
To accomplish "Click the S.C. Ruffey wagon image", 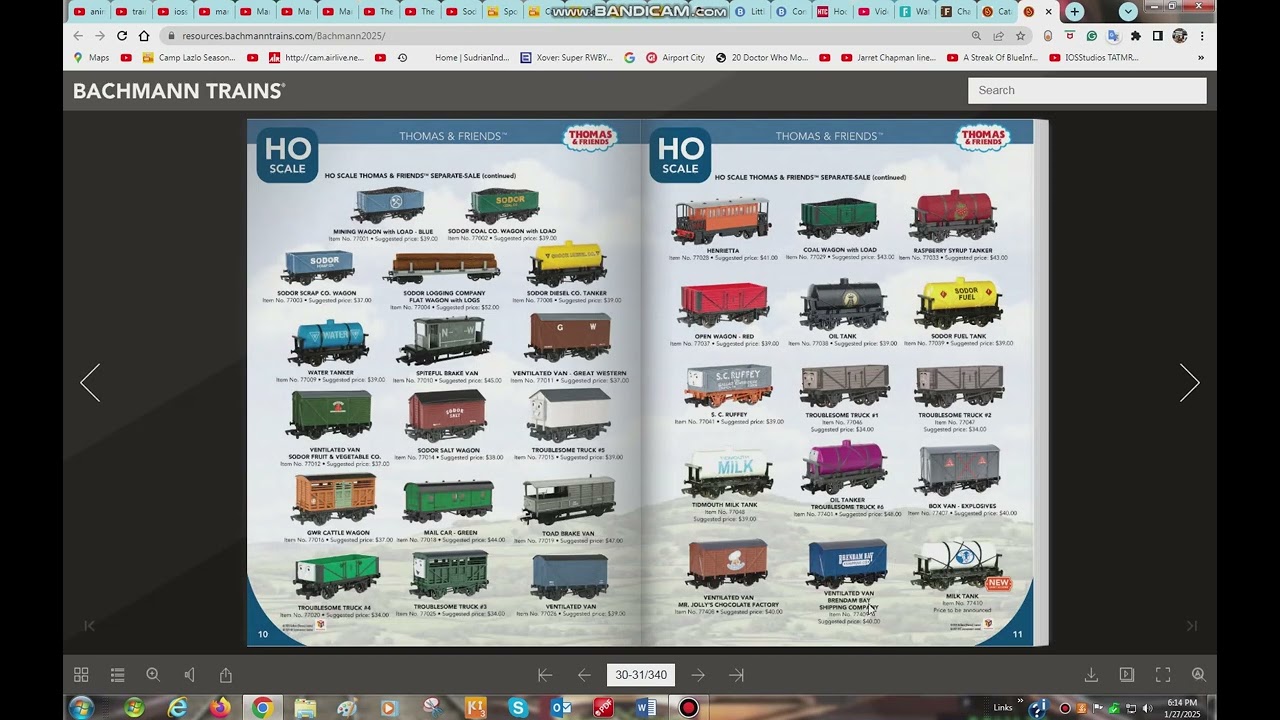I will (x=728, y=385).
